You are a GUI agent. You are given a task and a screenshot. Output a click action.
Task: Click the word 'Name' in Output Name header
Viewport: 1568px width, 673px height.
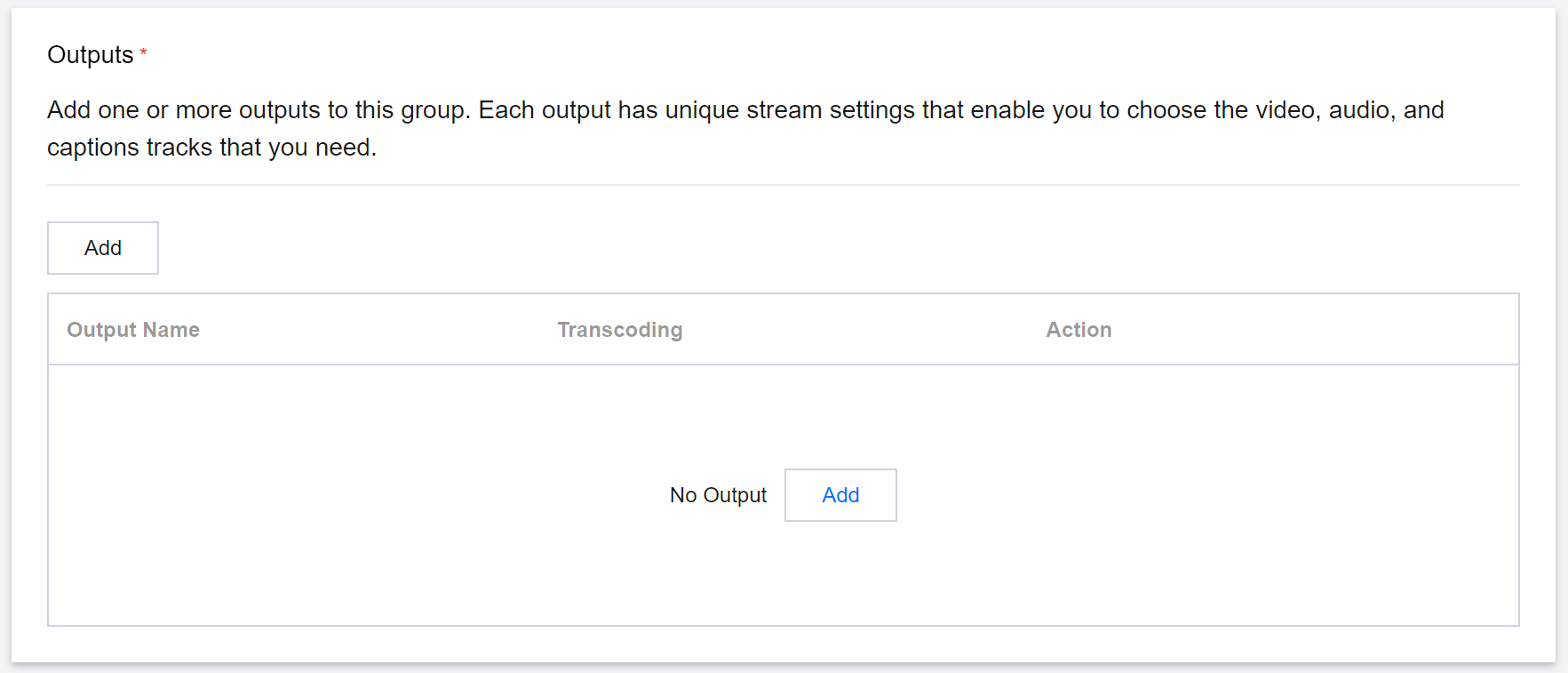coord(171,330)
